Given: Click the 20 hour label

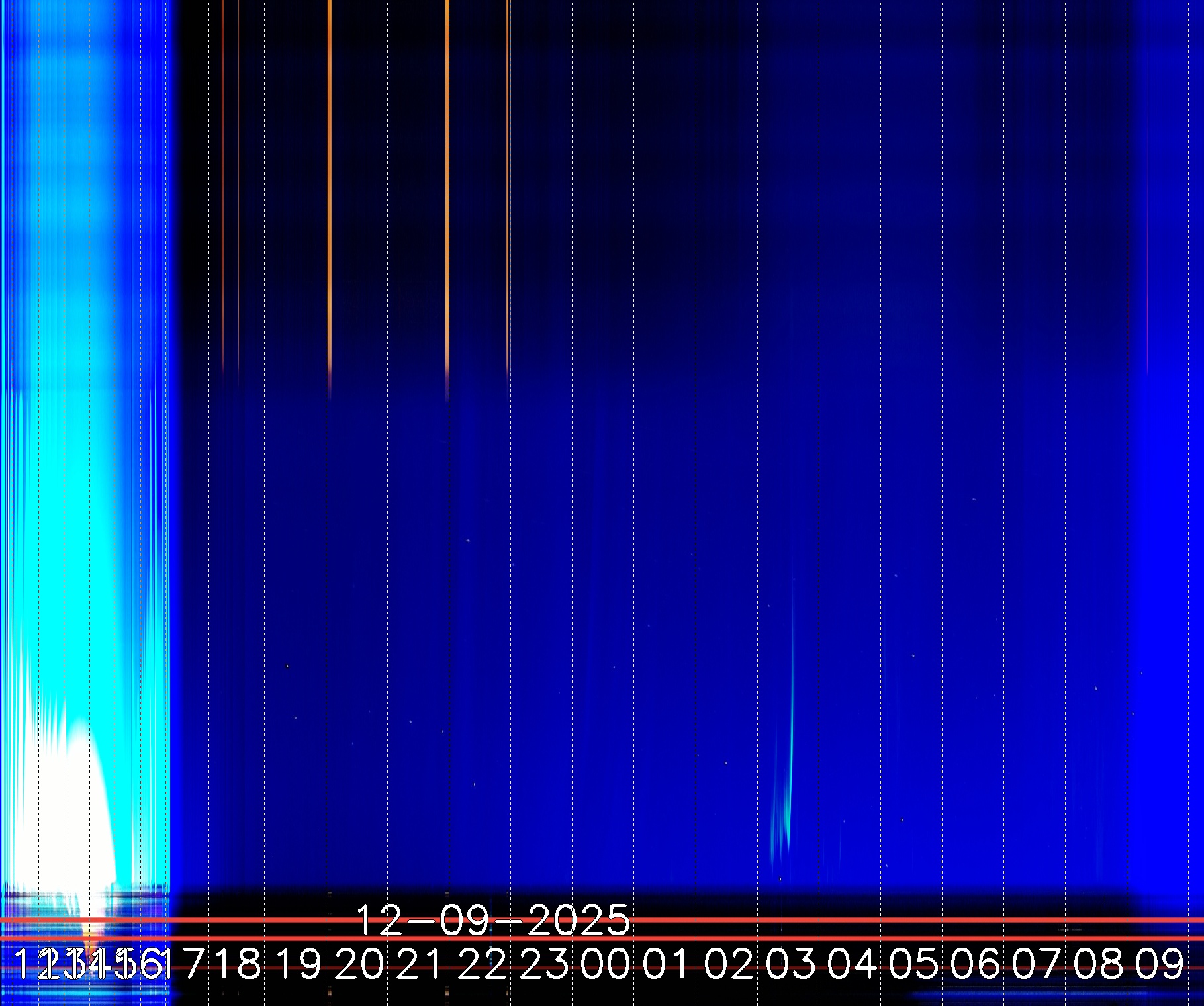Looking at the screenshot, I should pos(359,964).
